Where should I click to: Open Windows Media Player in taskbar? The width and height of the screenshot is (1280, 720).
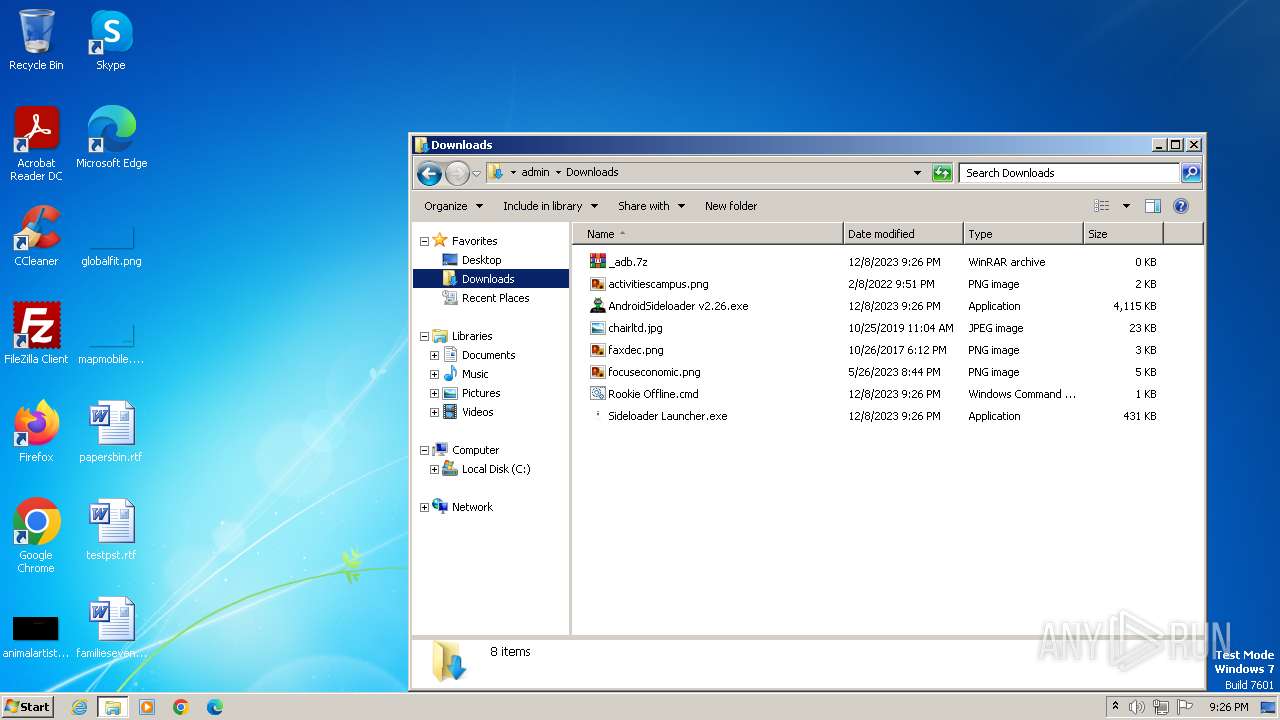click(x=147, y=707)
